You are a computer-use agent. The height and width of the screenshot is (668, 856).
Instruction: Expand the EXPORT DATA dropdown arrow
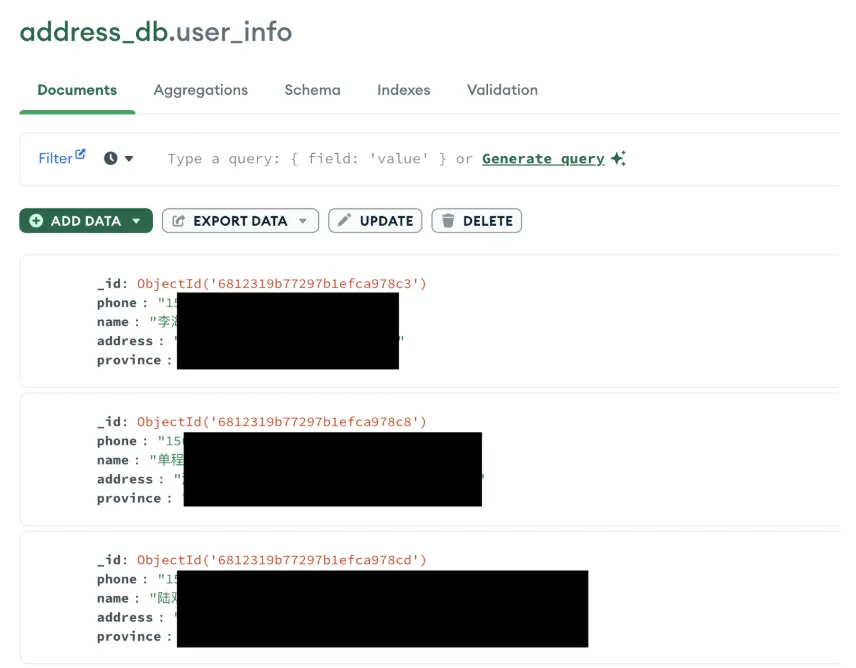click(x=303, y=221)
